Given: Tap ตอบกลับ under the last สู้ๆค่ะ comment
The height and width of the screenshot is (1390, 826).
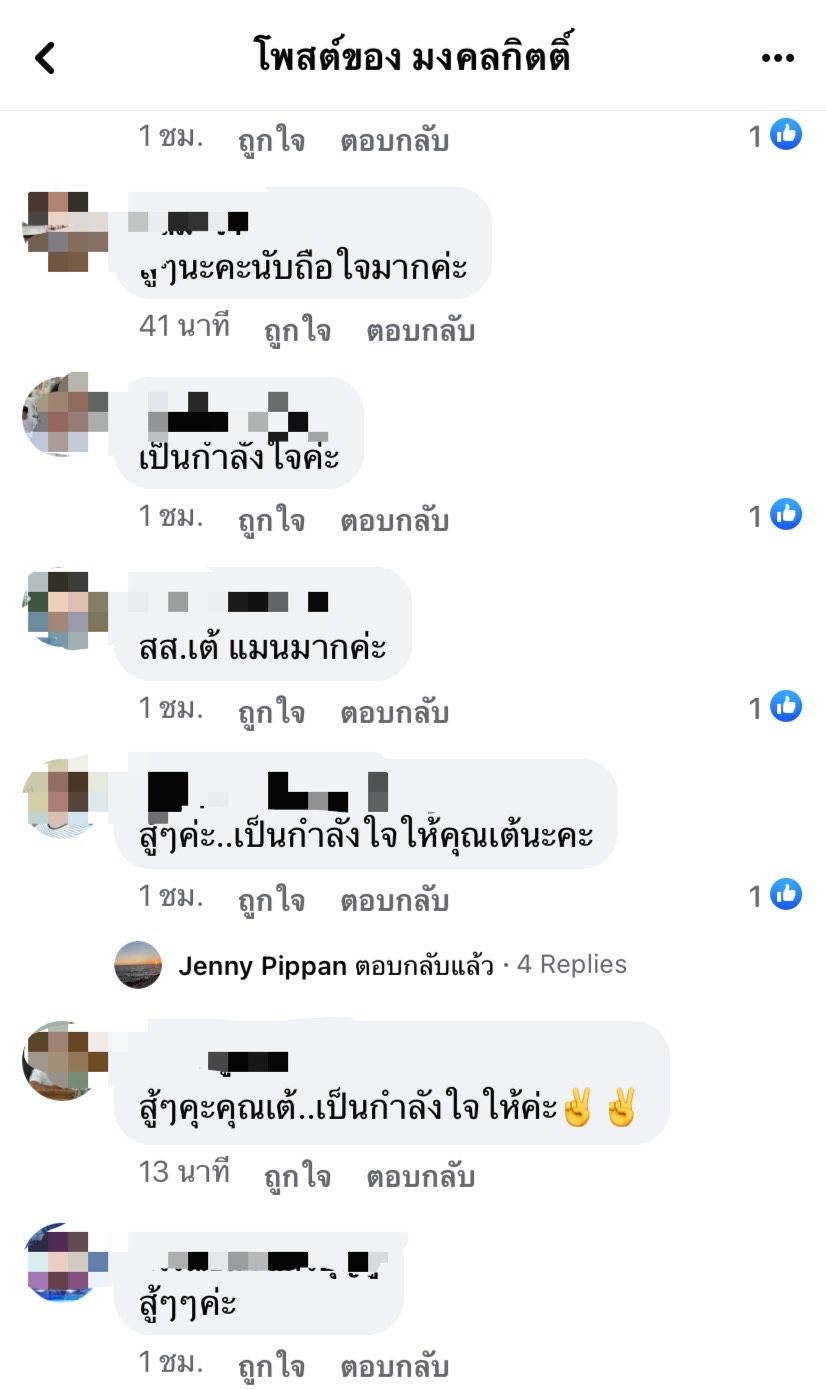Looking at the screenshot, I should point(395,1367).
